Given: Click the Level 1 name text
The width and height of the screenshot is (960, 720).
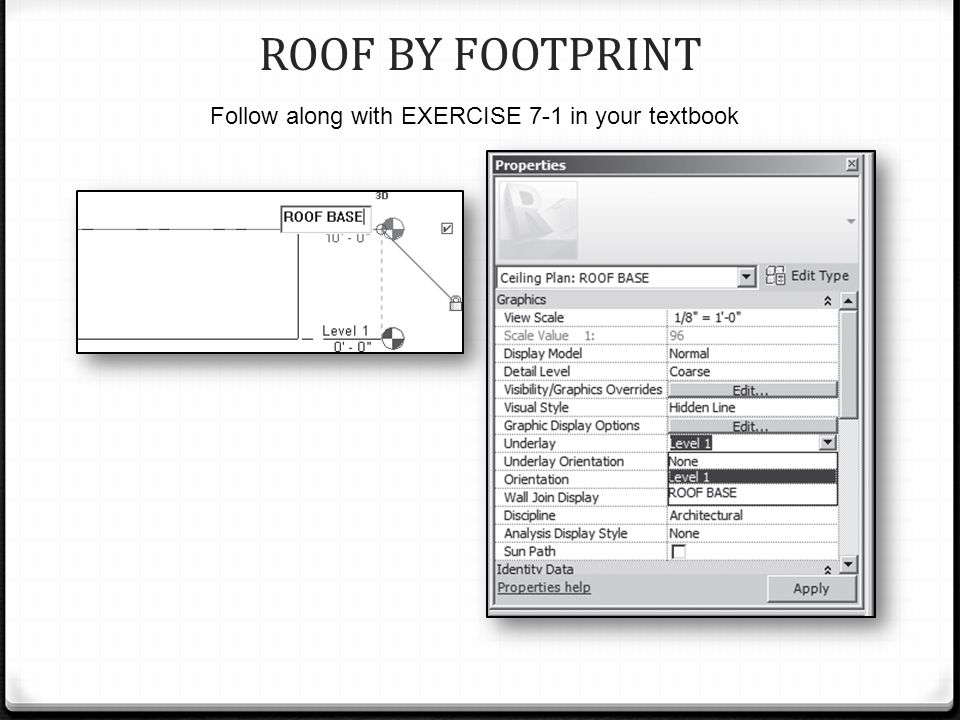Looking at the screenshot, I should click(x=345, y=331).
